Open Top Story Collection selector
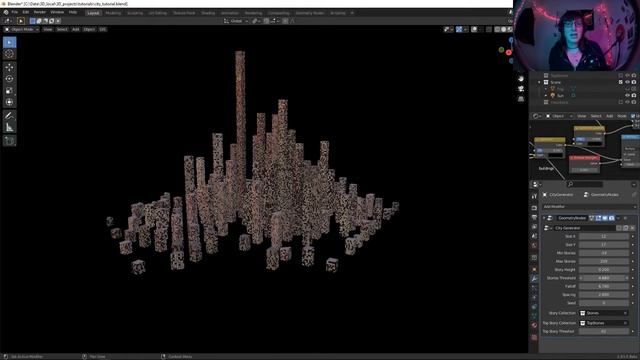This screenshot has width=640, height=360. [604, 323]
